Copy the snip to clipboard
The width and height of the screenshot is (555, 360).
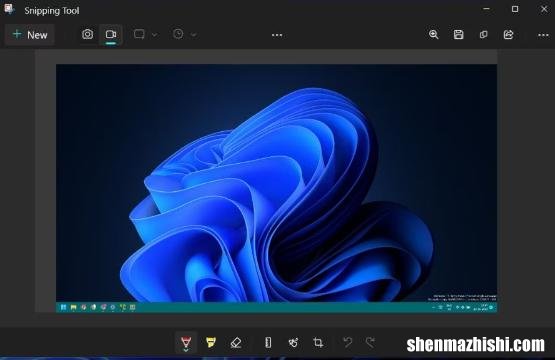pos(484,34)
